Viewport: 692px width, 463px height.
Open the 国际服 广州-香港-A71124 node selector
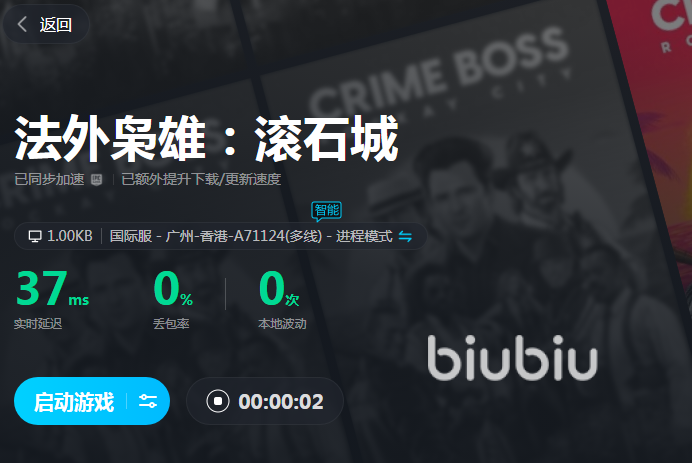click(216, 236)
